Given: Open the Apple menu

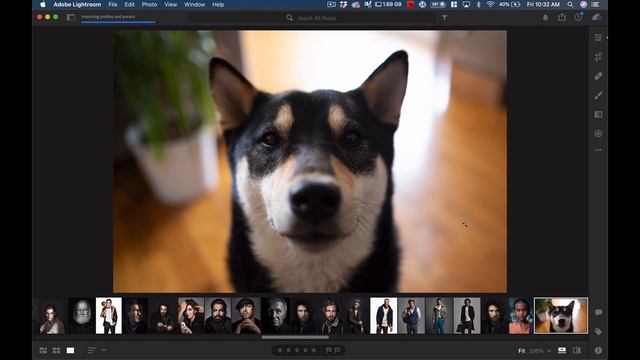Looking at the screenshot, I should point(42,4).
